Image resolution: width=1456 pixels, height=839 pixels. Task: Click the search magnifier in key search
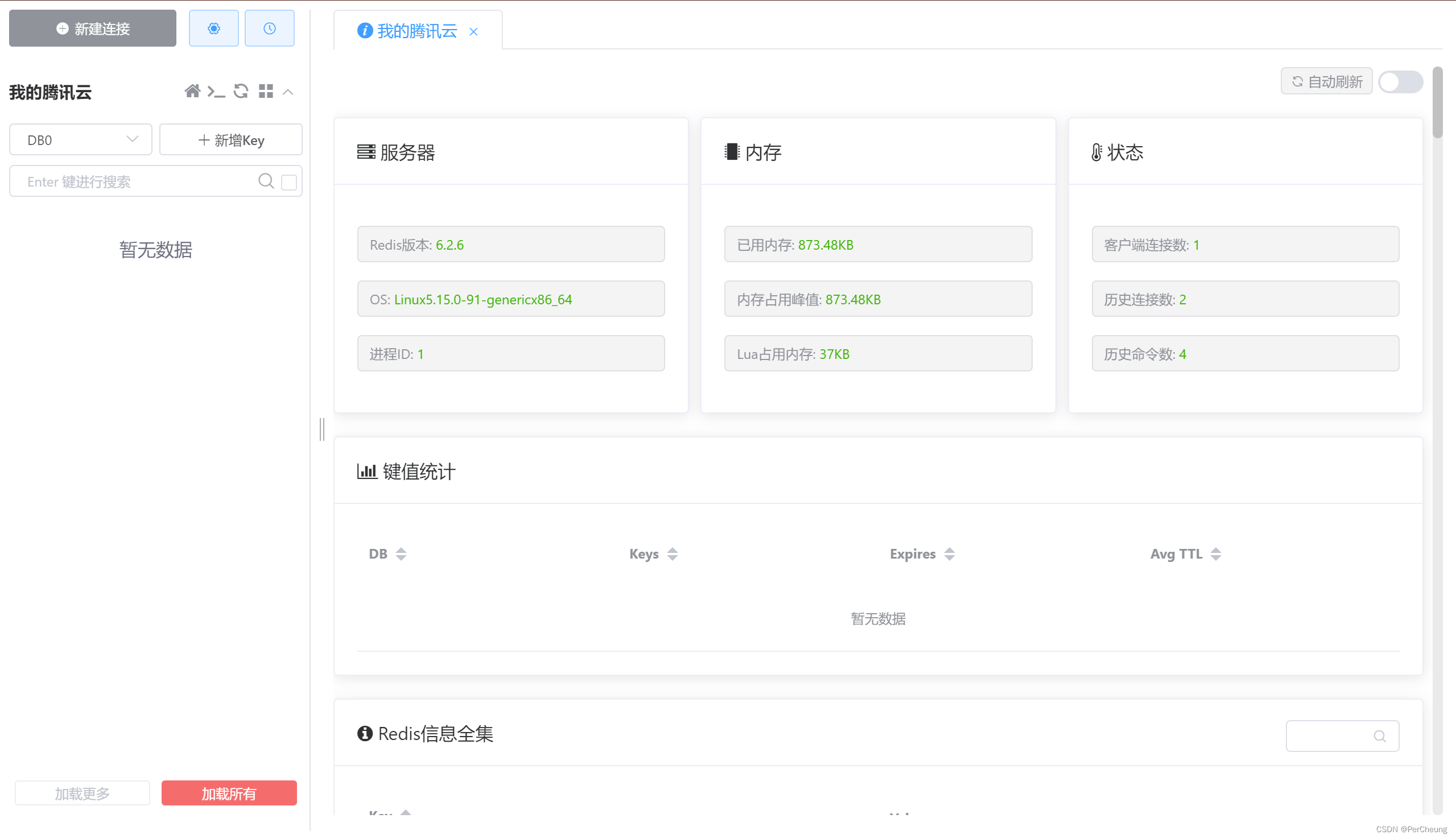[x=266, y=181]
